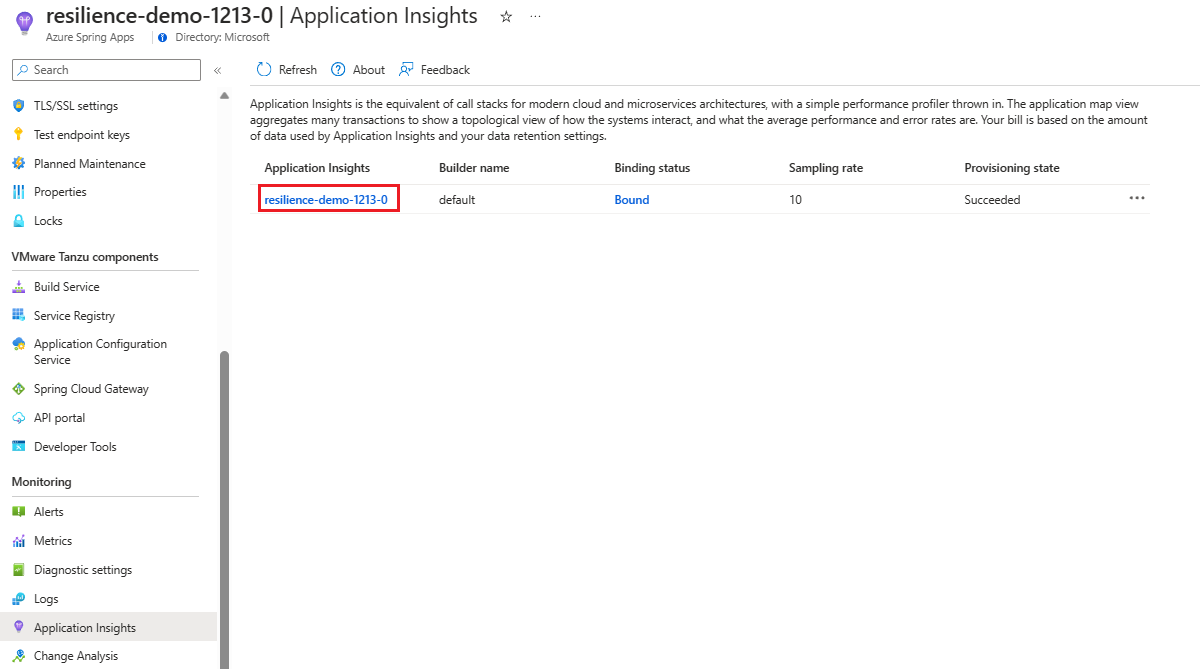Collapse the sidebar with the double chevron
The image size is (1200, 669).
[x=217, y=70]
